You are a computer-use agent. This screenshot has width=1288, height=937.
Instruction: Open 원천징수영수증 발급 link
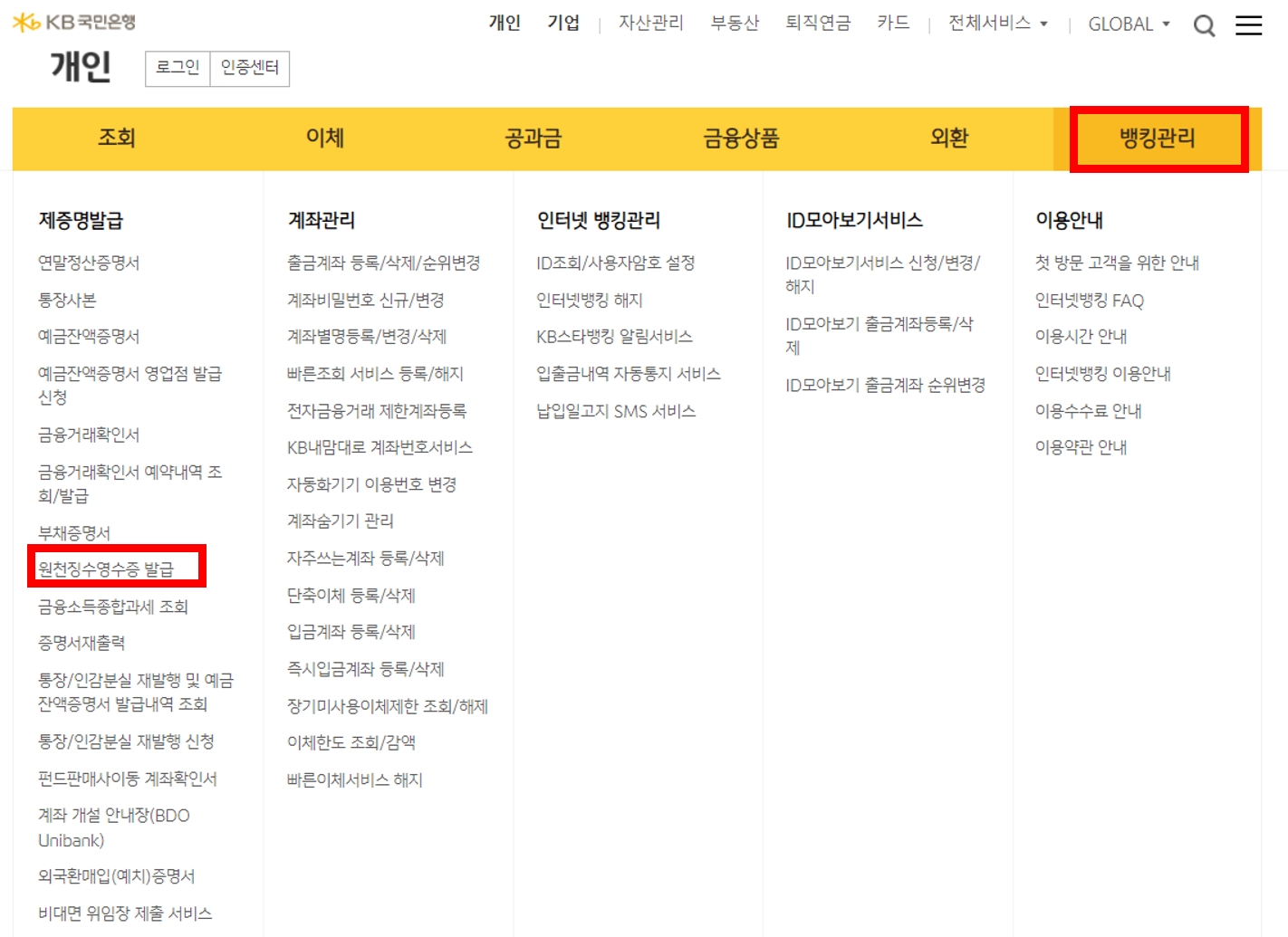tap(114, 567)
